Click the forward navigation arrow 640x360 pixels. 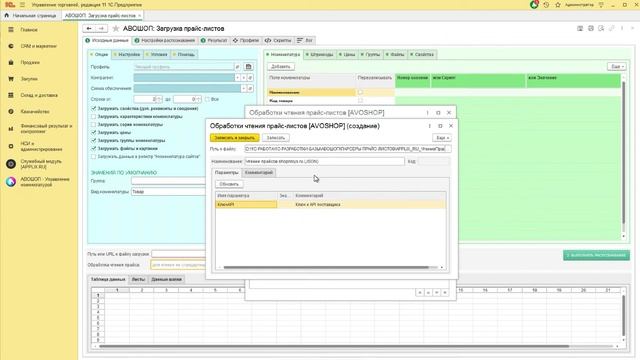pos(101,29)
